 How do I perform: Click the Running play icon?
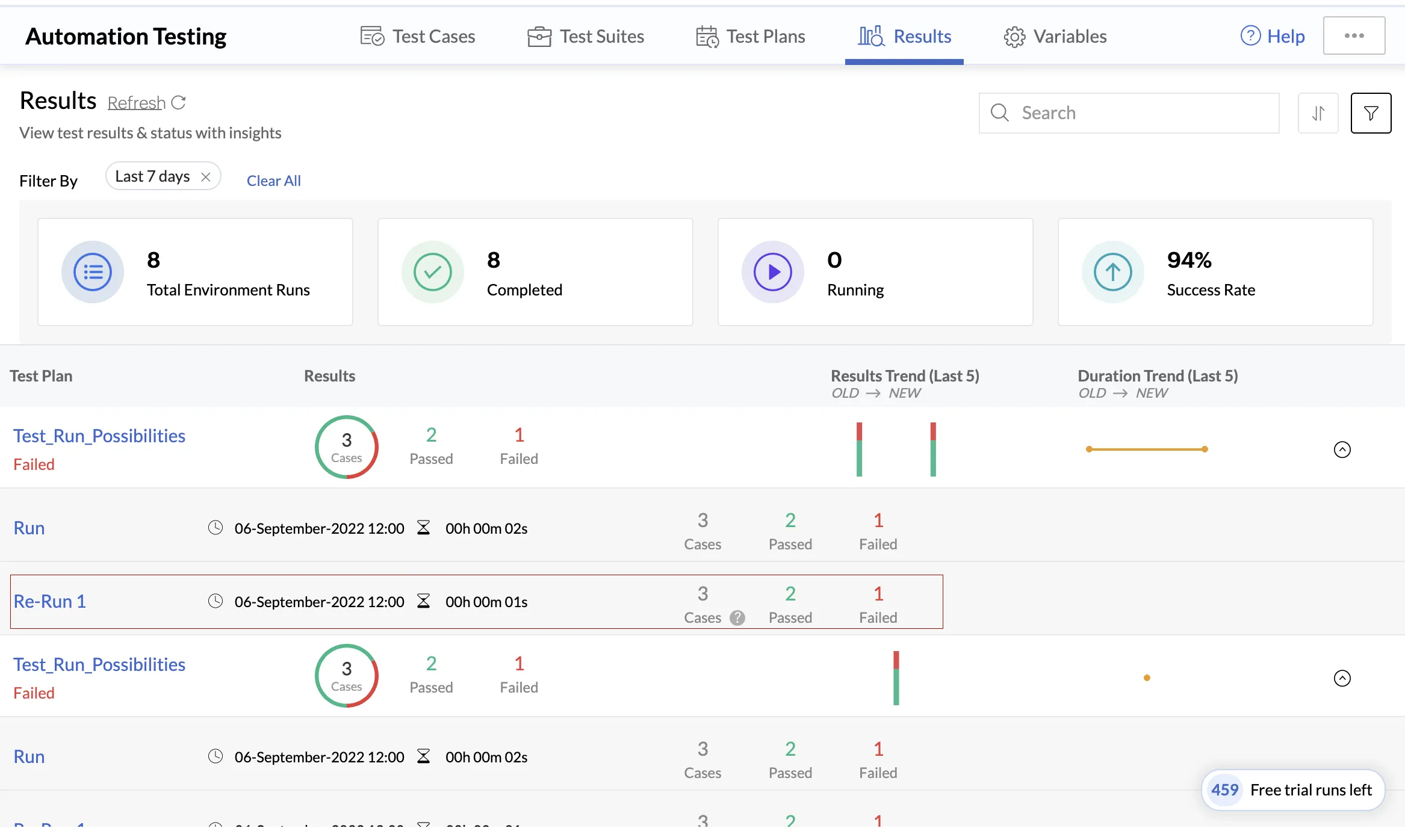pyautogui.click(x=773, y=272)
